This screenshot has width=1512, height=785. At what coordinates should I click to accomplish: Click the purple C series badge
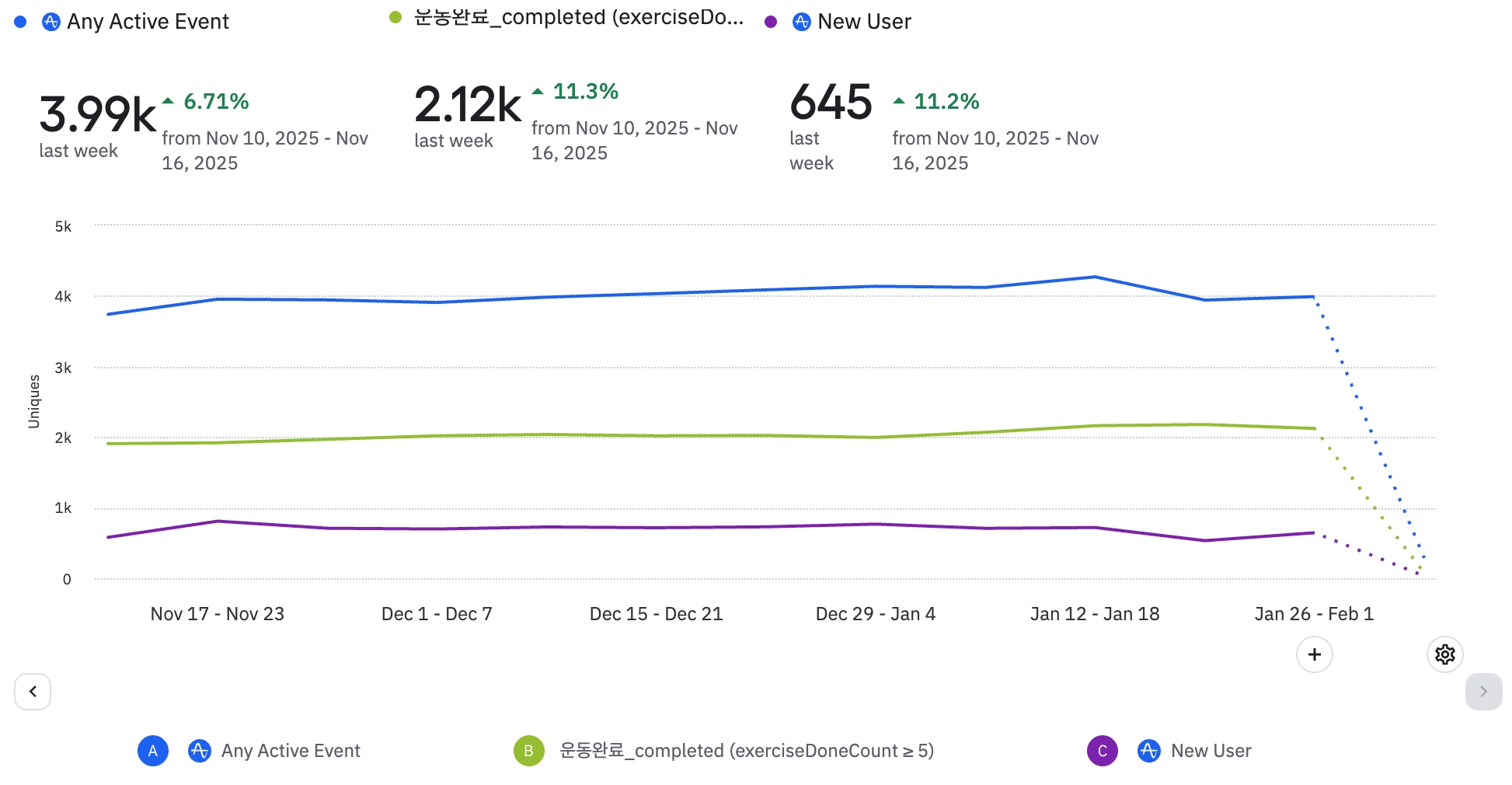[1102, 751]
